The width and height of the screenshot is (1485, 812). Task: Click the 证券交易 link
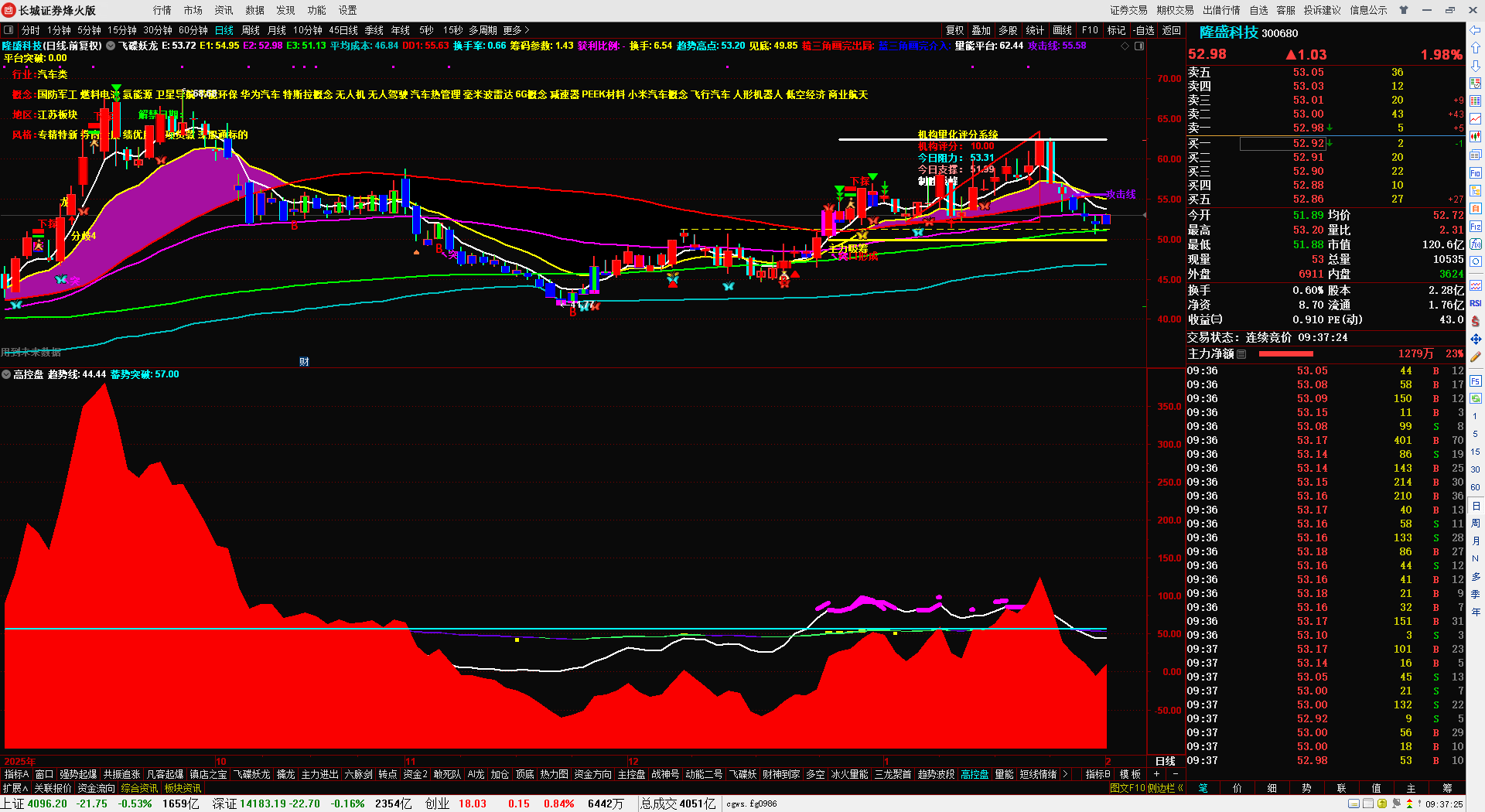1129,10
